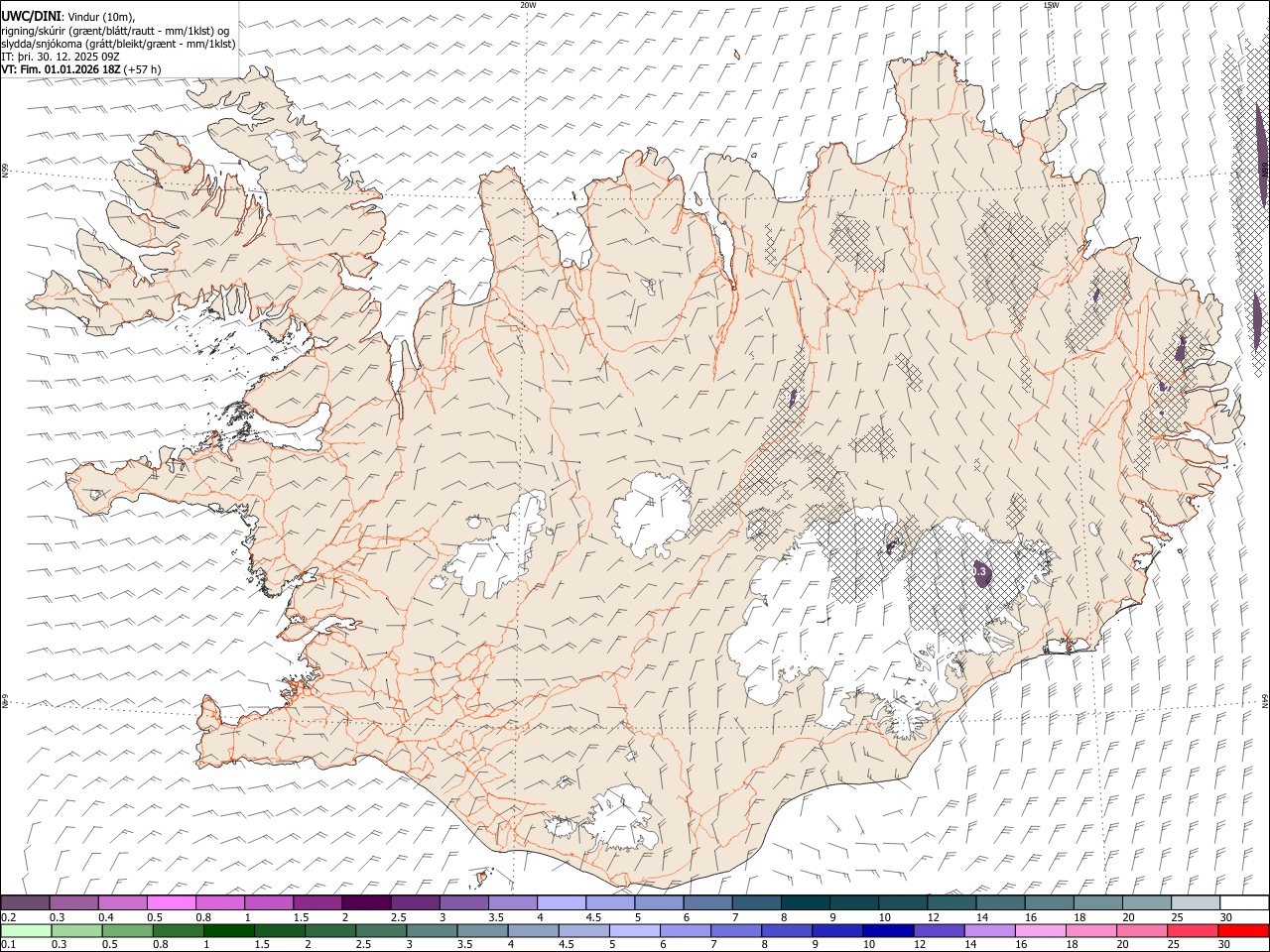This screenshot has width=1270, height=952.
Task: Click the light pink 16 rain-scale swatch
Action: pos(1041,930)
